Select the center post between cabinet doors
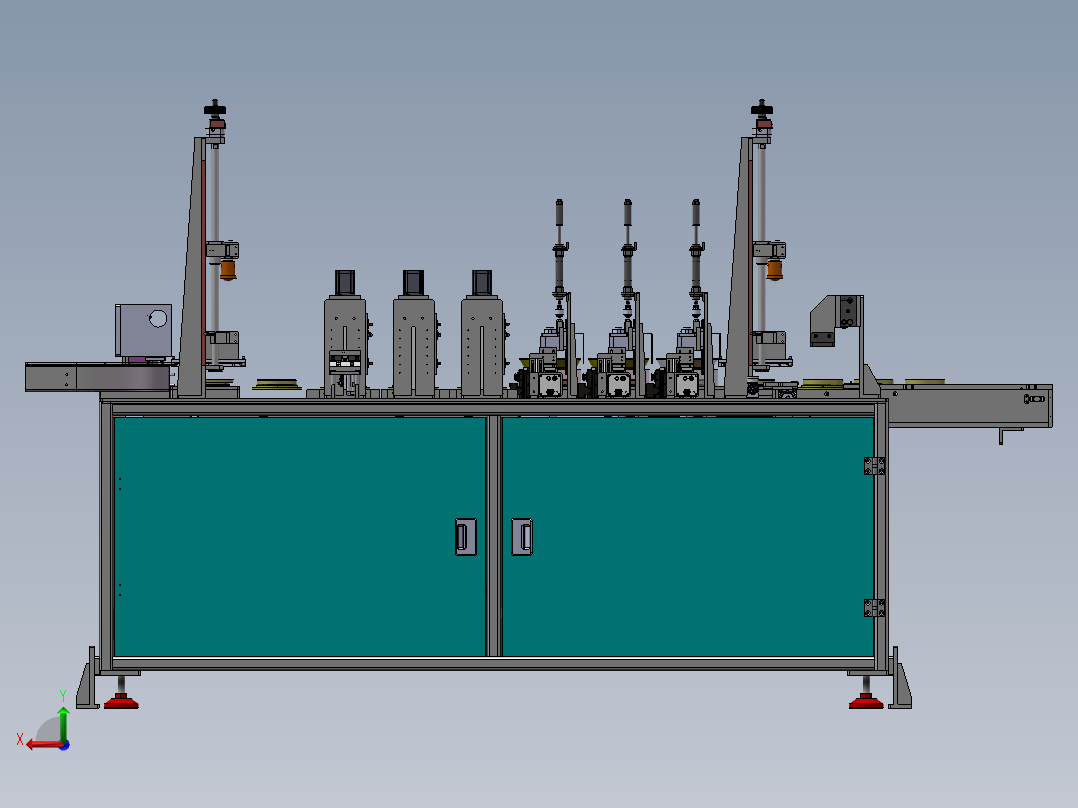Screen dimensions: 1078x808 pos(494,536)
